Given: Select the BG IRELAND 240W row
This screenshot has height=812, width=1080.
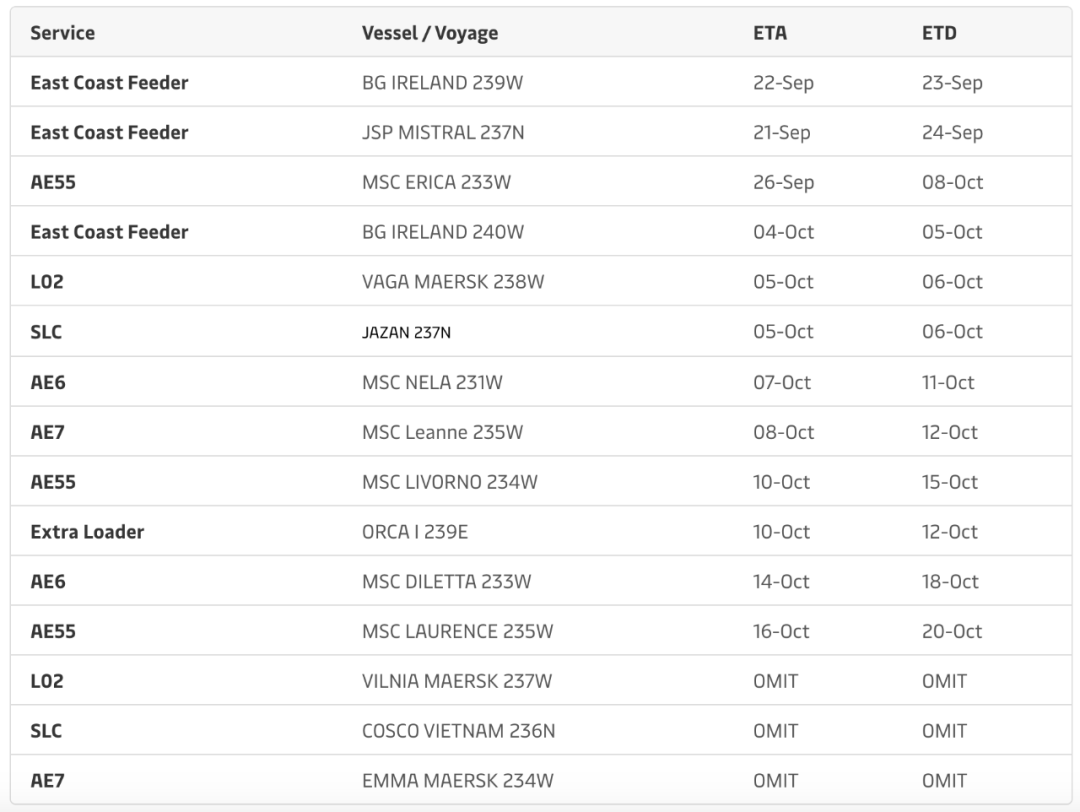Looking at the screenshot, I should click(442, 232).
